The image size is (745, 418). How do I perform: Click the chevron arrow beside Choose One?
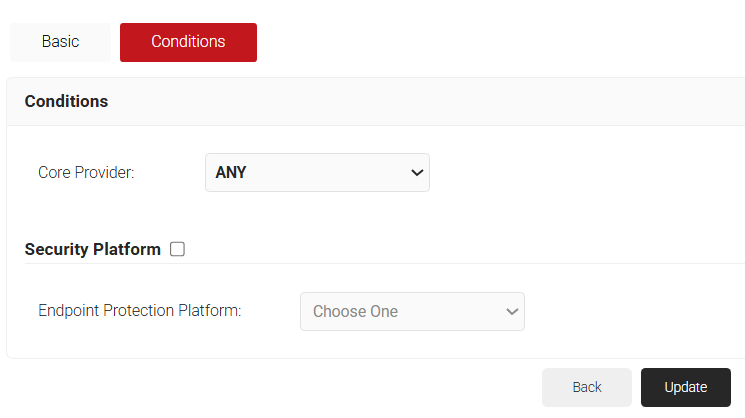click(512, 312)
